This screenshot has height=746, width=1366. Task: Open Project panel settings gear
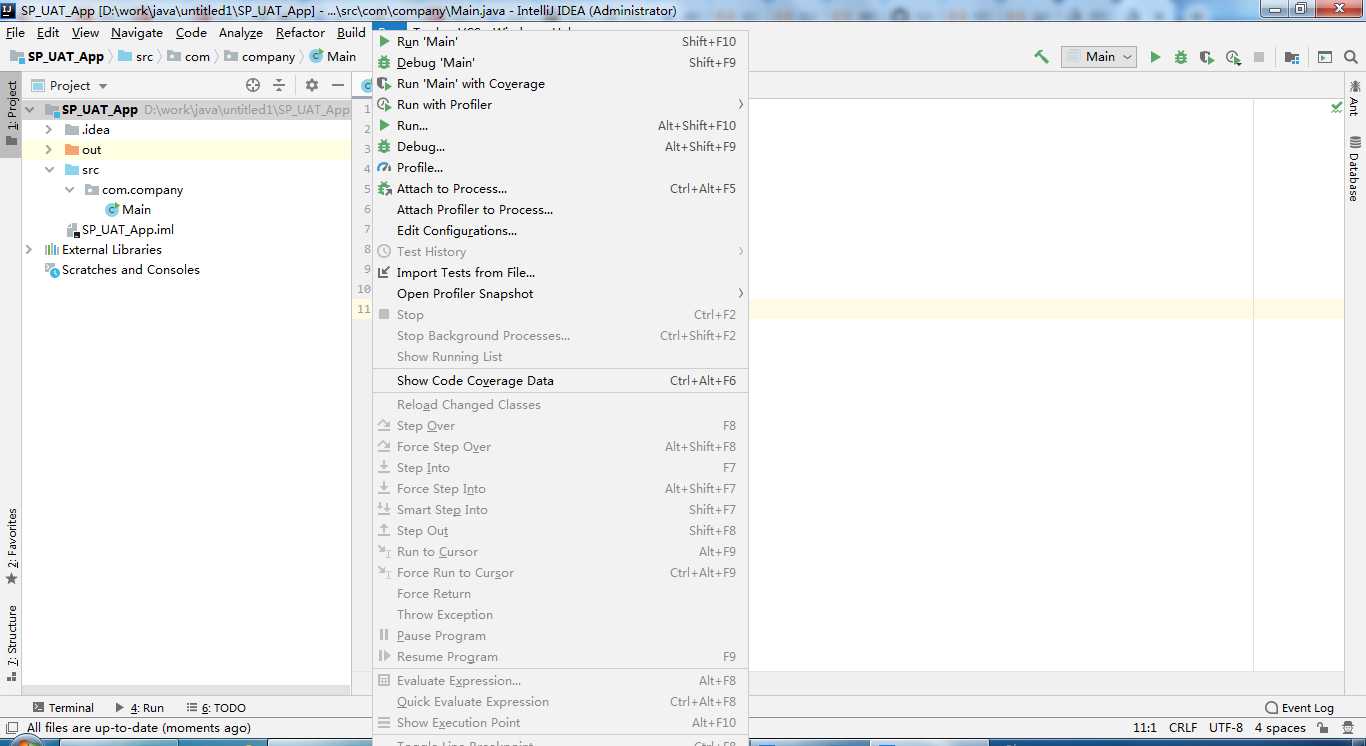(312, 85)
